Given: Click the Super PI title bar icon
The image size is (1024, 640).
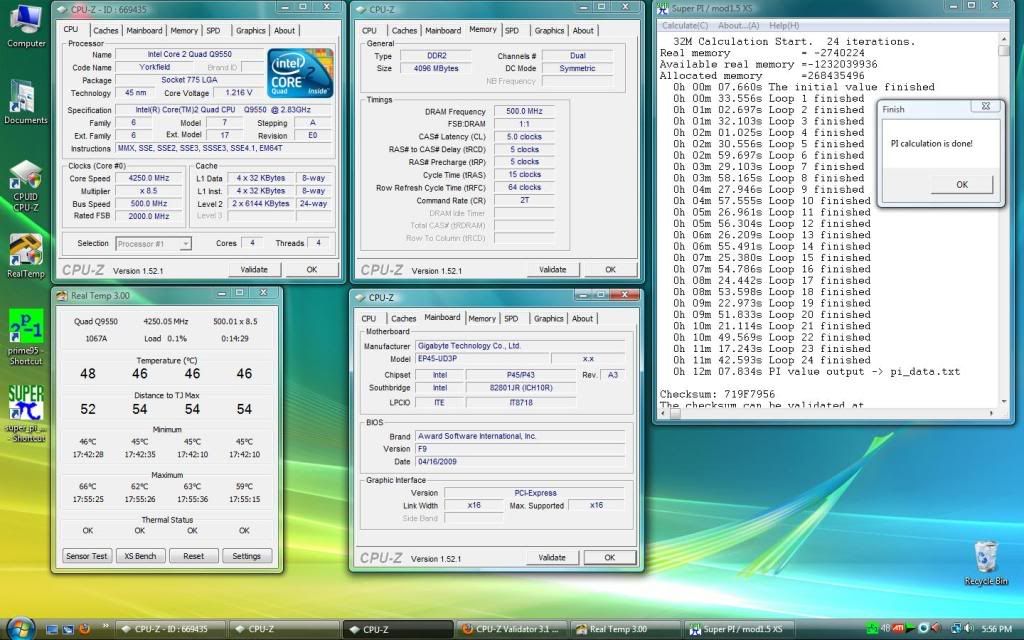Looking at the screenshot, I should click(x=664, y=8).
